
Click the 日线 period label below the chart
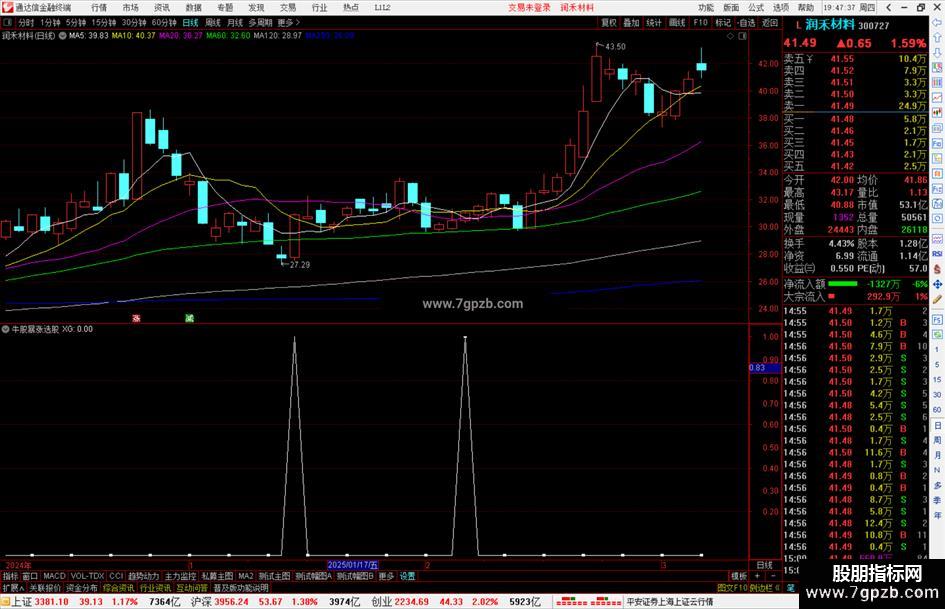coord(764,566)
